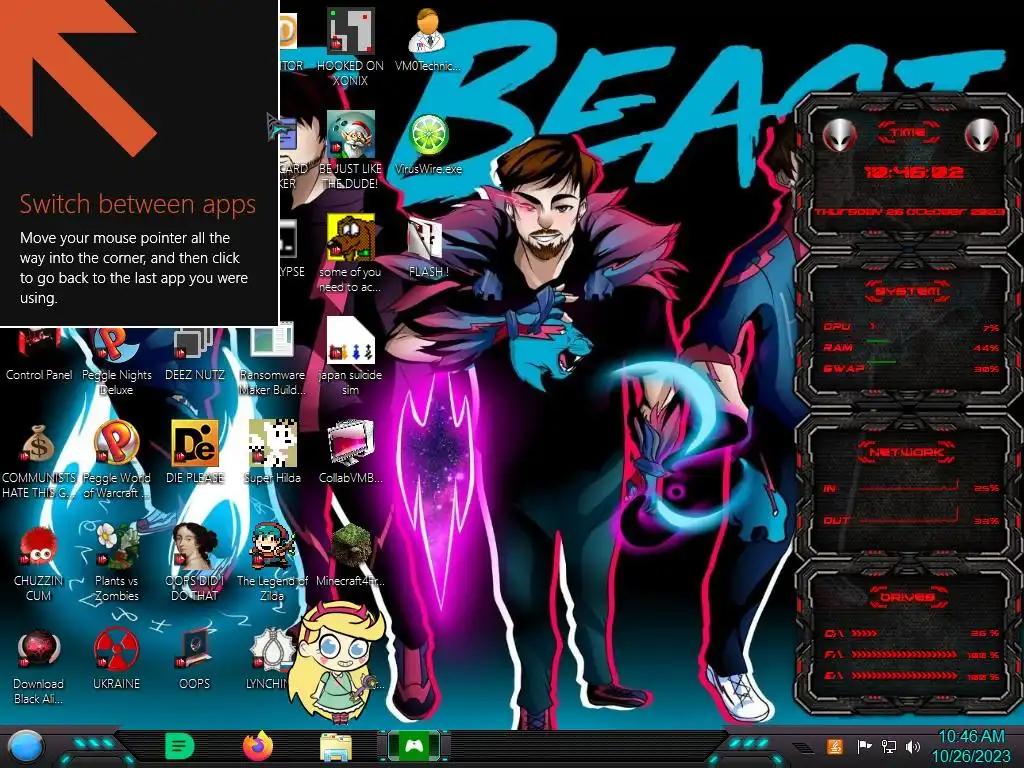Viewport: 1024px width, 768px height.
Task: Select the UKRAINE radiation symbol icon
Action: [x=116, y=650]
